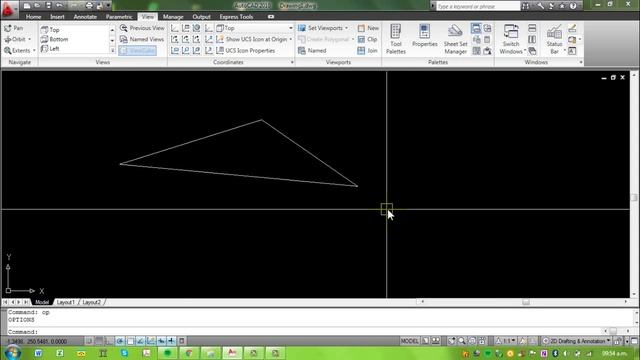Click in the InfoCenter keyword search field
The width and height of the screenshot is (640, 360).
[x=478, y=6]
